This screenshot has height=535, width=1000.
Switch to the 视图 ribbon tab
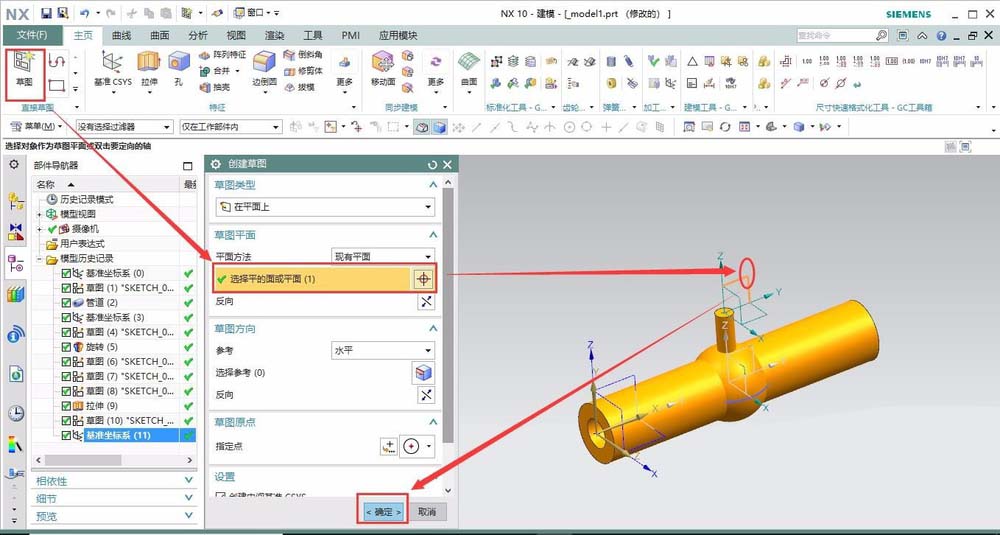[236, 36]
